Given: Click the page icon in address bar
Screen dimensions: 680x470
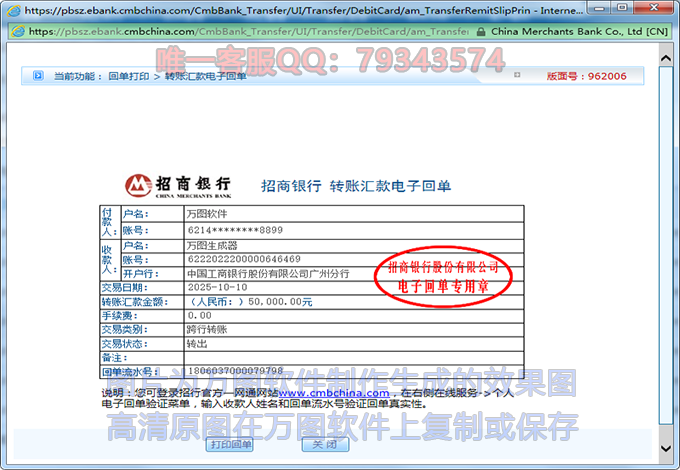Looking at the screenshot, I should click(x=18, y=31).
